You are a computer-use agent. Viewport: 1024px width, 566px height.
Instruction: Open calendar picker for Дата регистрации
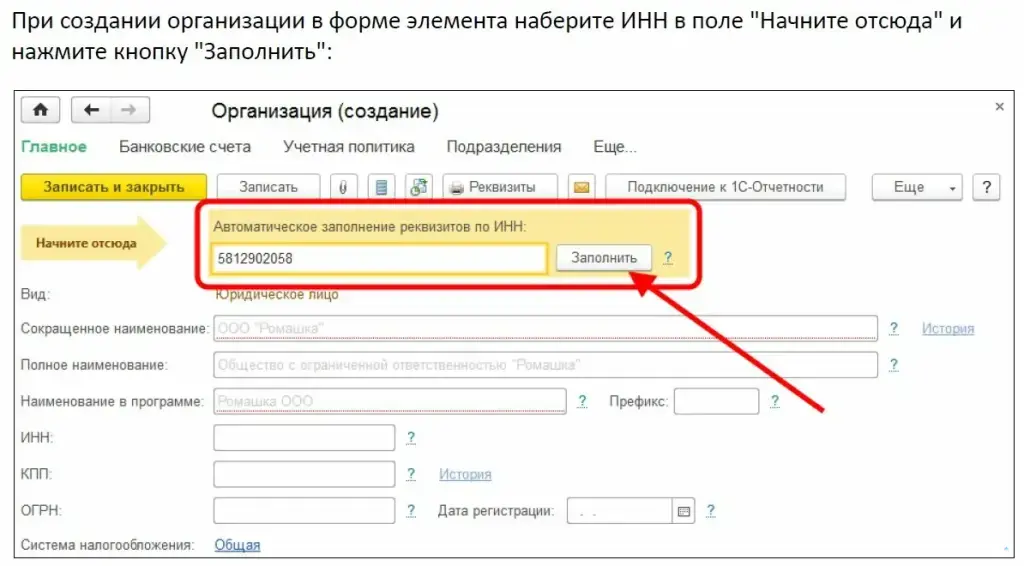click(683, 511)
